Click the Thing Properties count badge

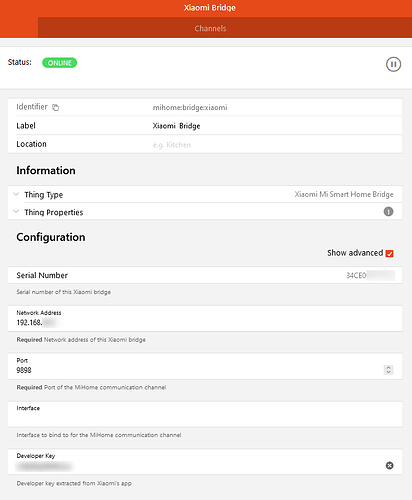(x=388, y=212)
